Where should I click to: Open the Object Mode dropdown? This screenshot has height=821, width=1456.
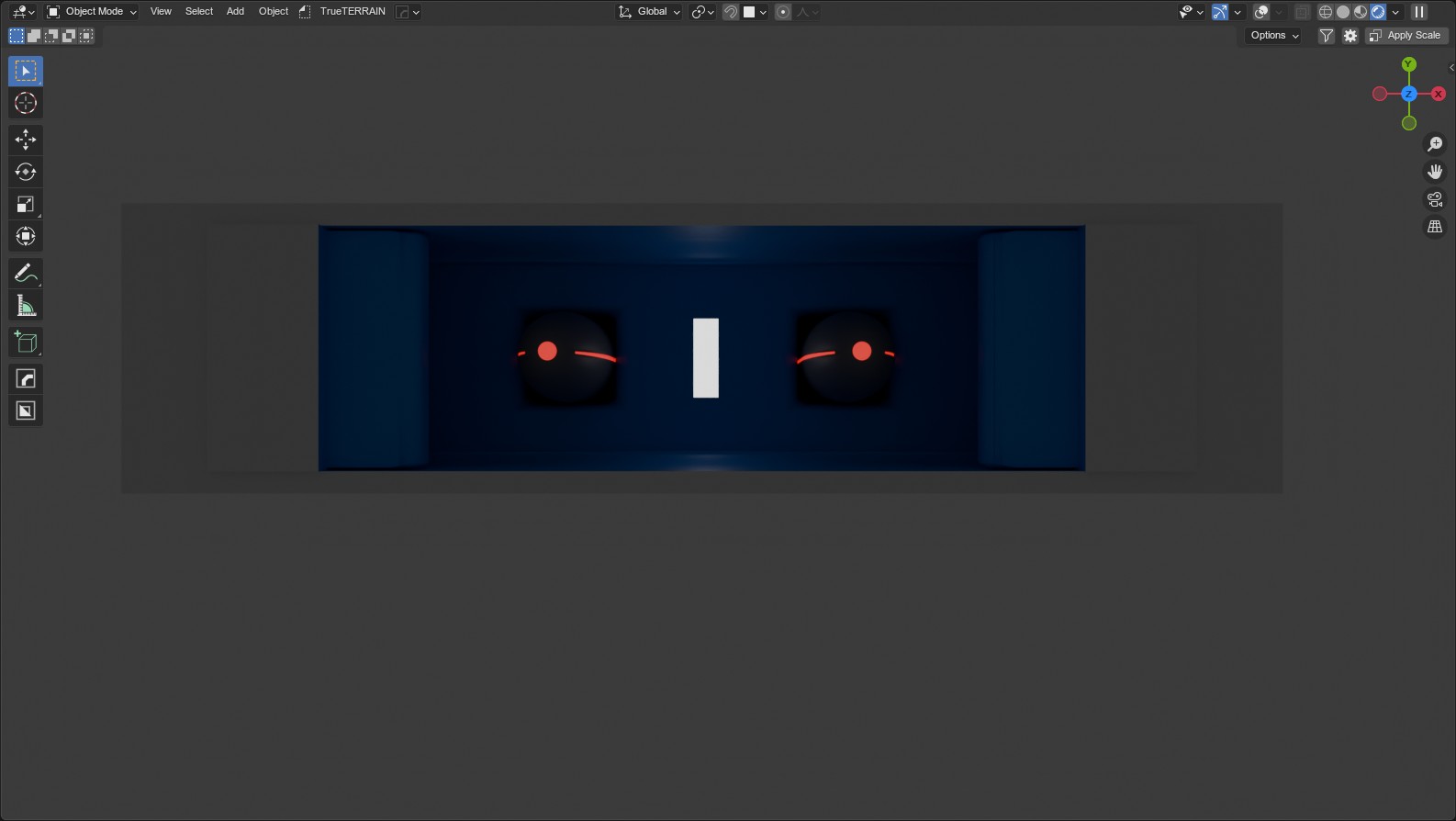pyautogui.click(x=92, y=12)
